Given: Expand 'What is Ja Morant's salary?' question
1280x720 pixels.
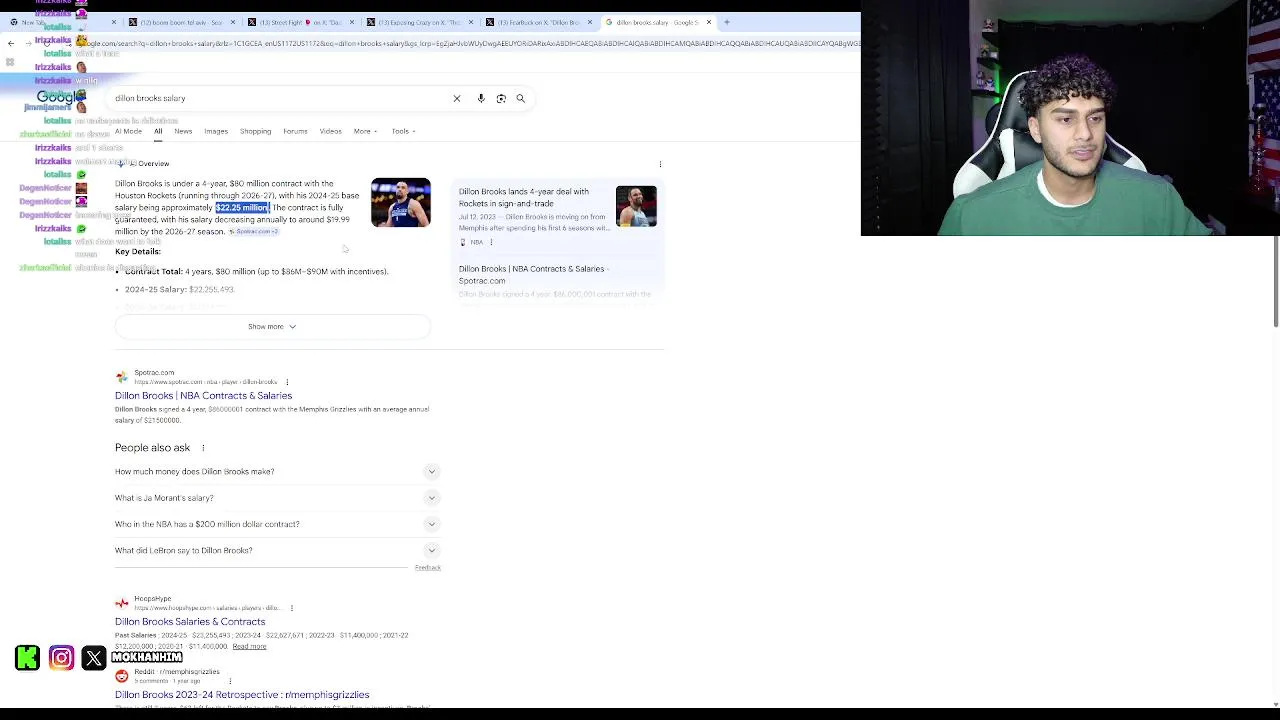Looking at the screenshot, I should pyautogui.click(x=277, y=497).
